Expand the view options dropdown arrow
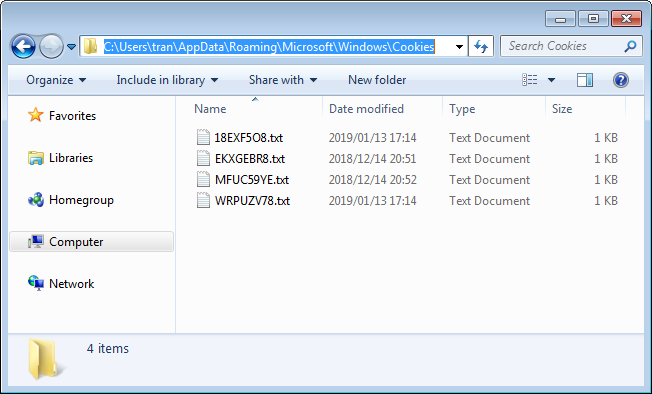The image size is (652, 394). (x=551, y=80)
